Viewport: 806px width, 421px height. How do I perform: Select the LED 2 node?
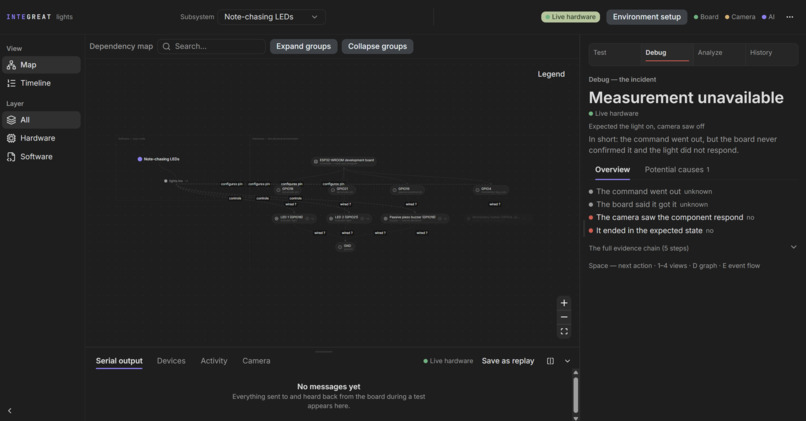[x=350, y=218]
